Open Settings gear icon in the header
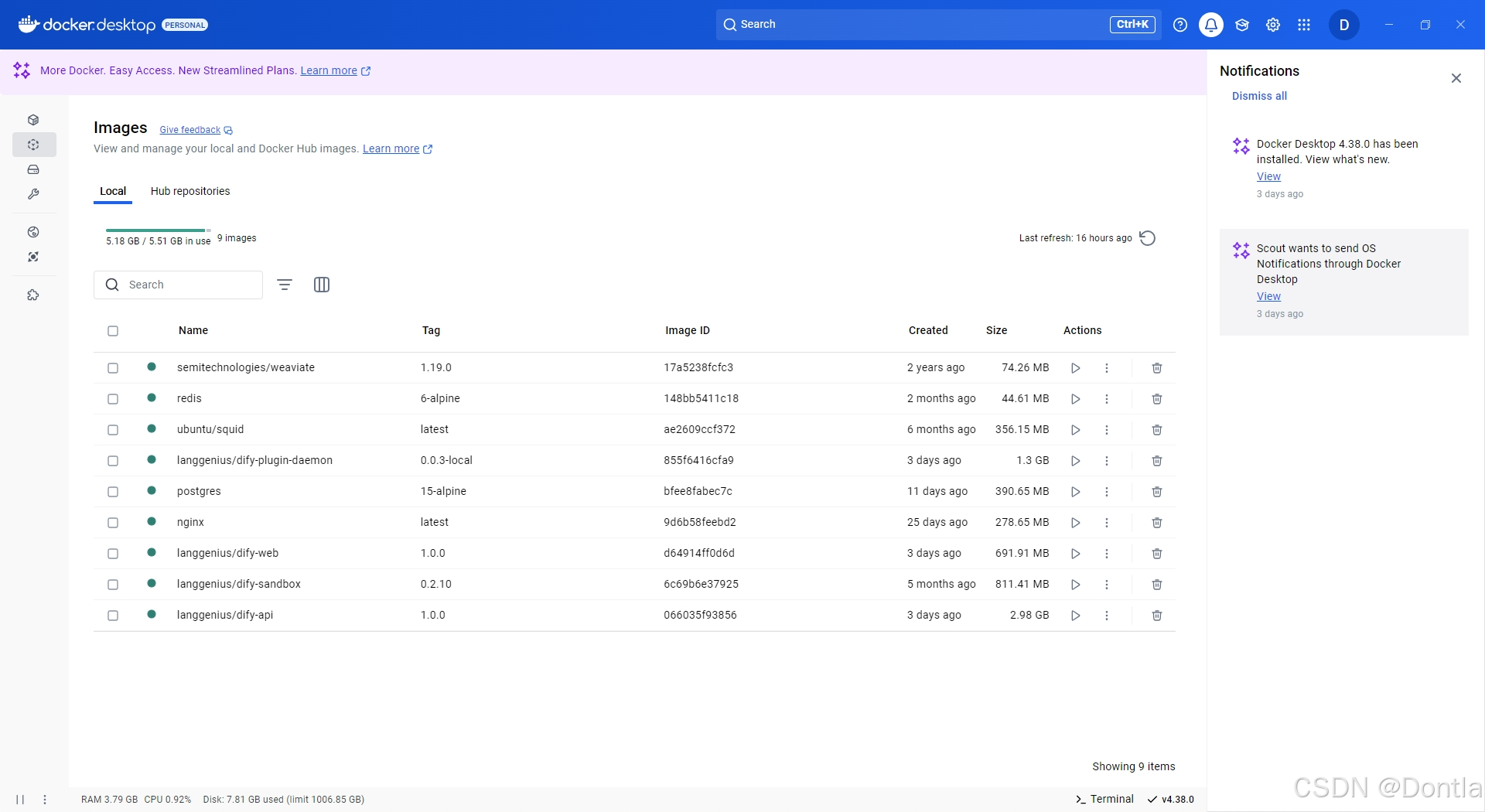This screenshot has width=1485, height=812. pos(1273,25)
